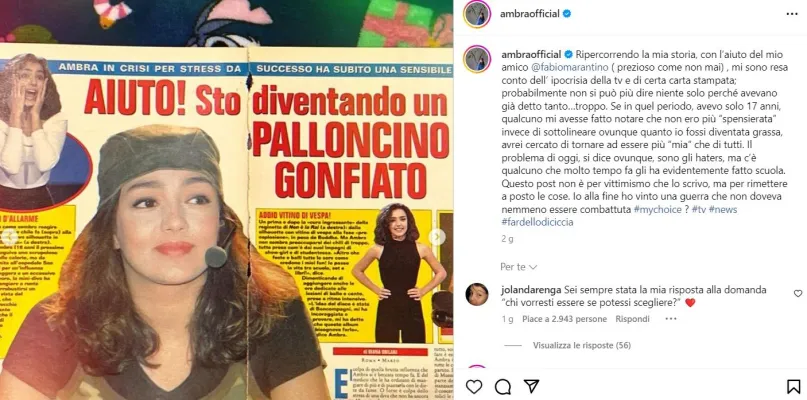Open the ambraofficial profile picture in header
Screen dimensions: 807x400
pos(477,14)
